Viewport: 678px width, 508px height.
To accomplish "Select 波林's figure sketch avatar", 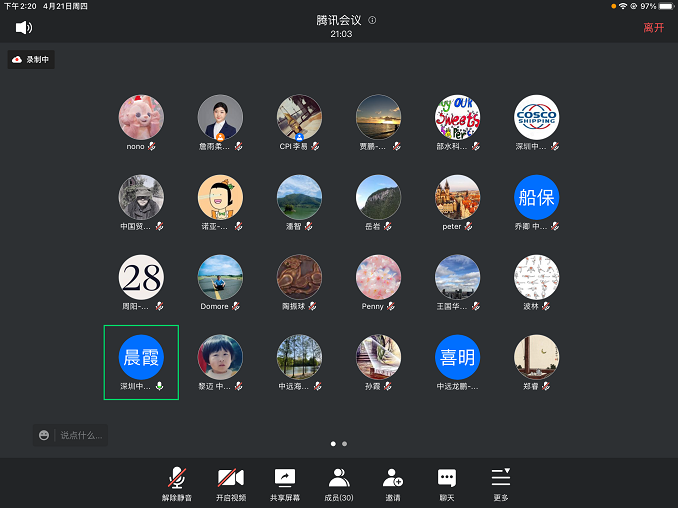I will 537,277.
